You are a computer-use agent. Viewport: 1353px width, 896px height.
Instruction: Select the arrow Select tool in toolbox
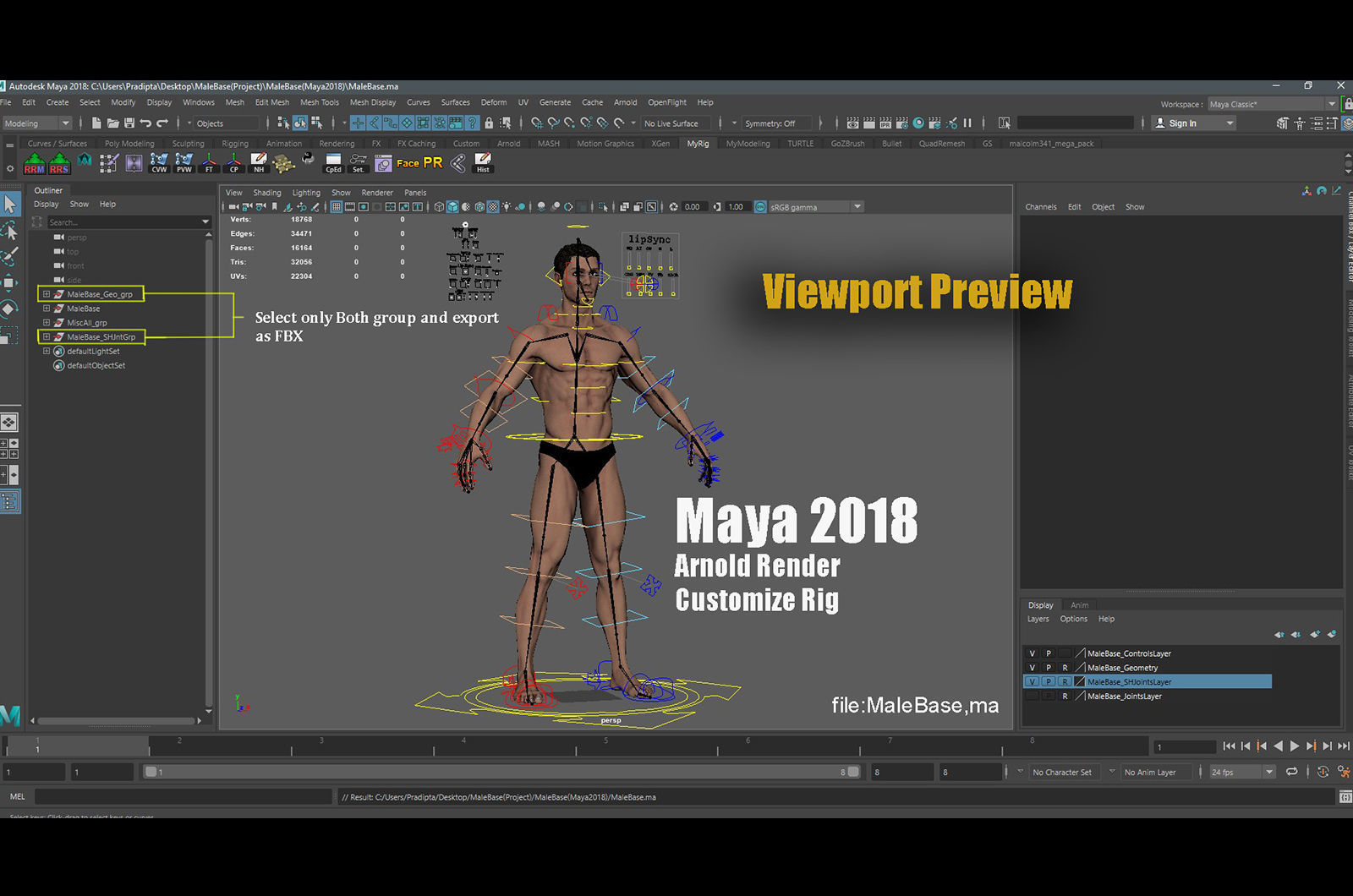(10, 204)
